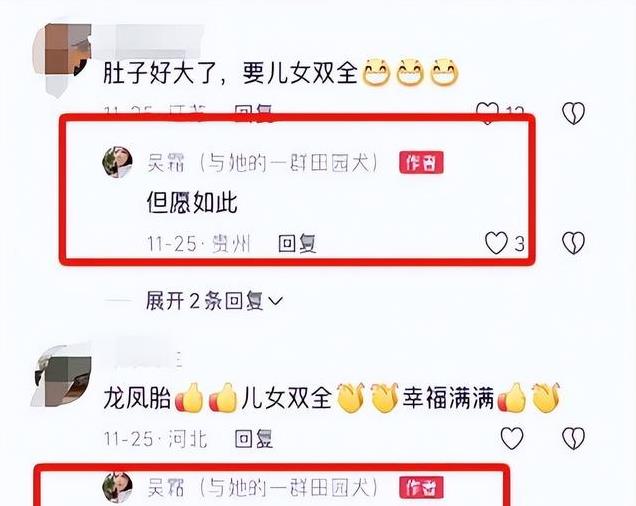Viewport: 636px width, 506px height.
Task: Dislike the 龙凤胎 comment with broken heart
Action: pyautogui.click(x=574, y=438)
